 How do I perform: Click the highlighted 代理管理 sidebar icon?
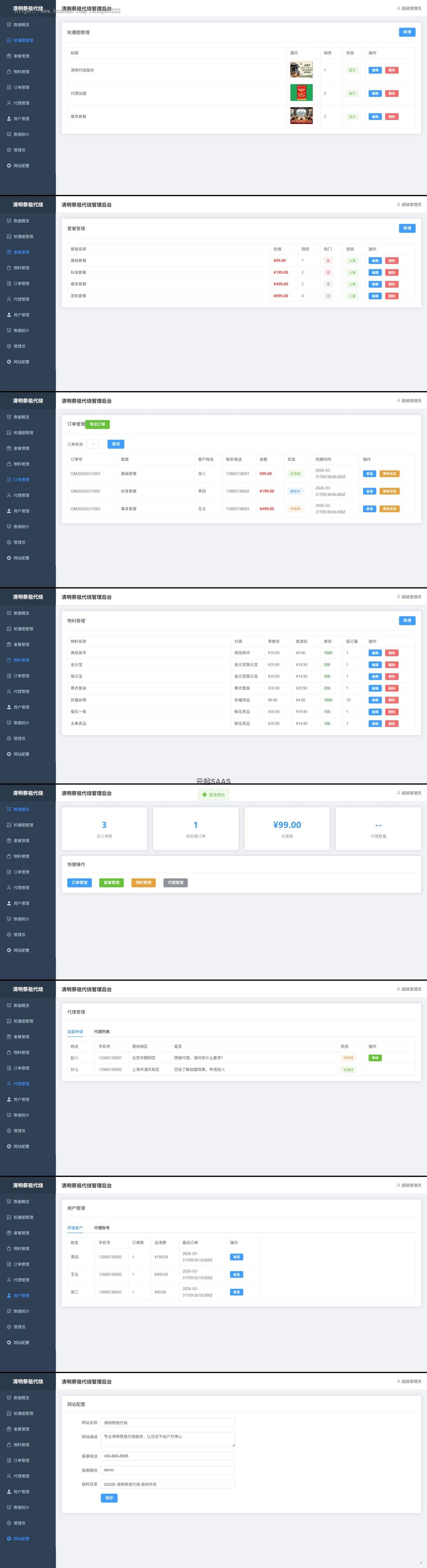(9, 1083)
